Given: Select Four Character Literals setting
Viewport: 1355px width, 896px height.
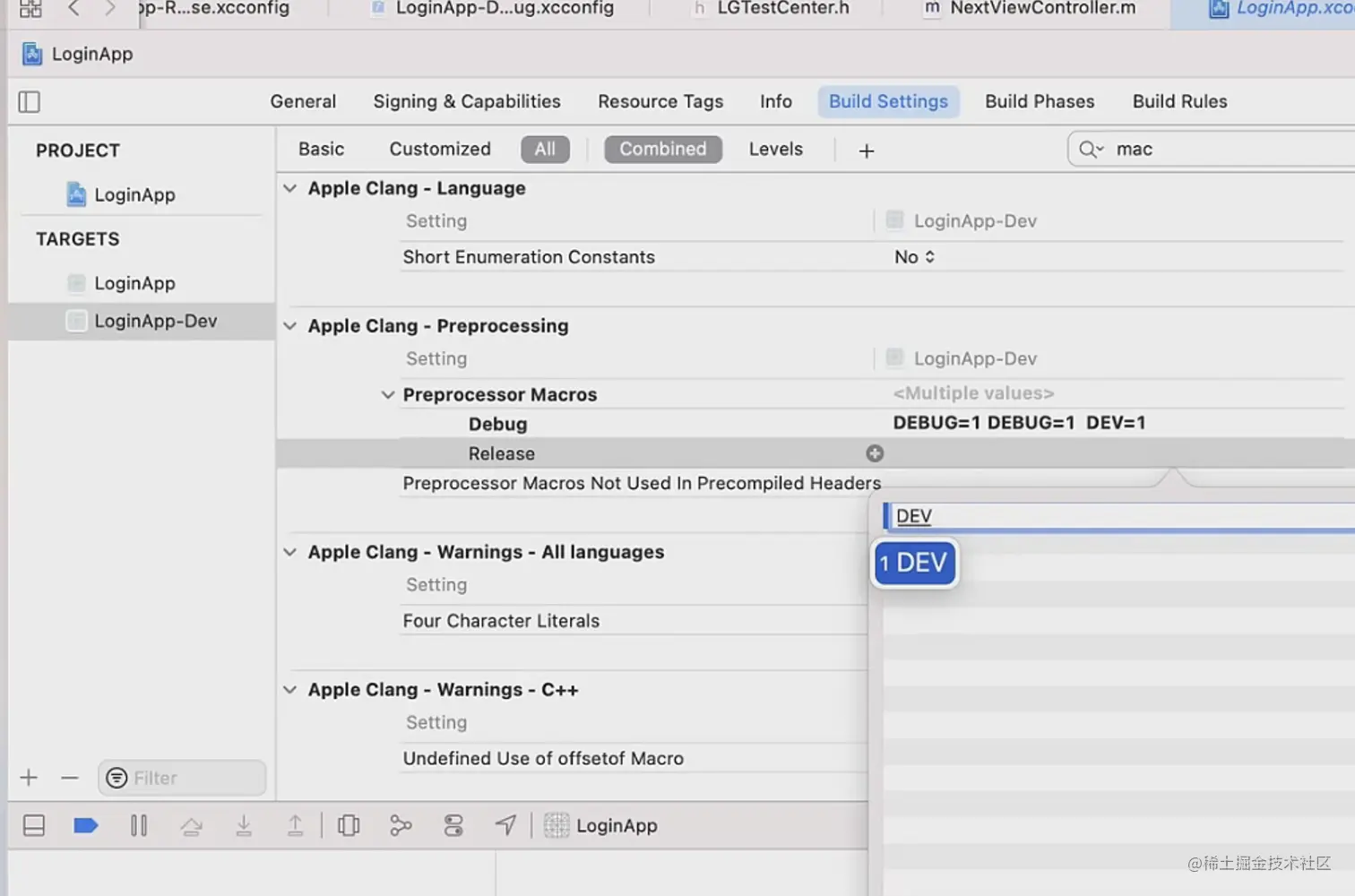Looking at the screenshot, I should (x=501, y=621).
